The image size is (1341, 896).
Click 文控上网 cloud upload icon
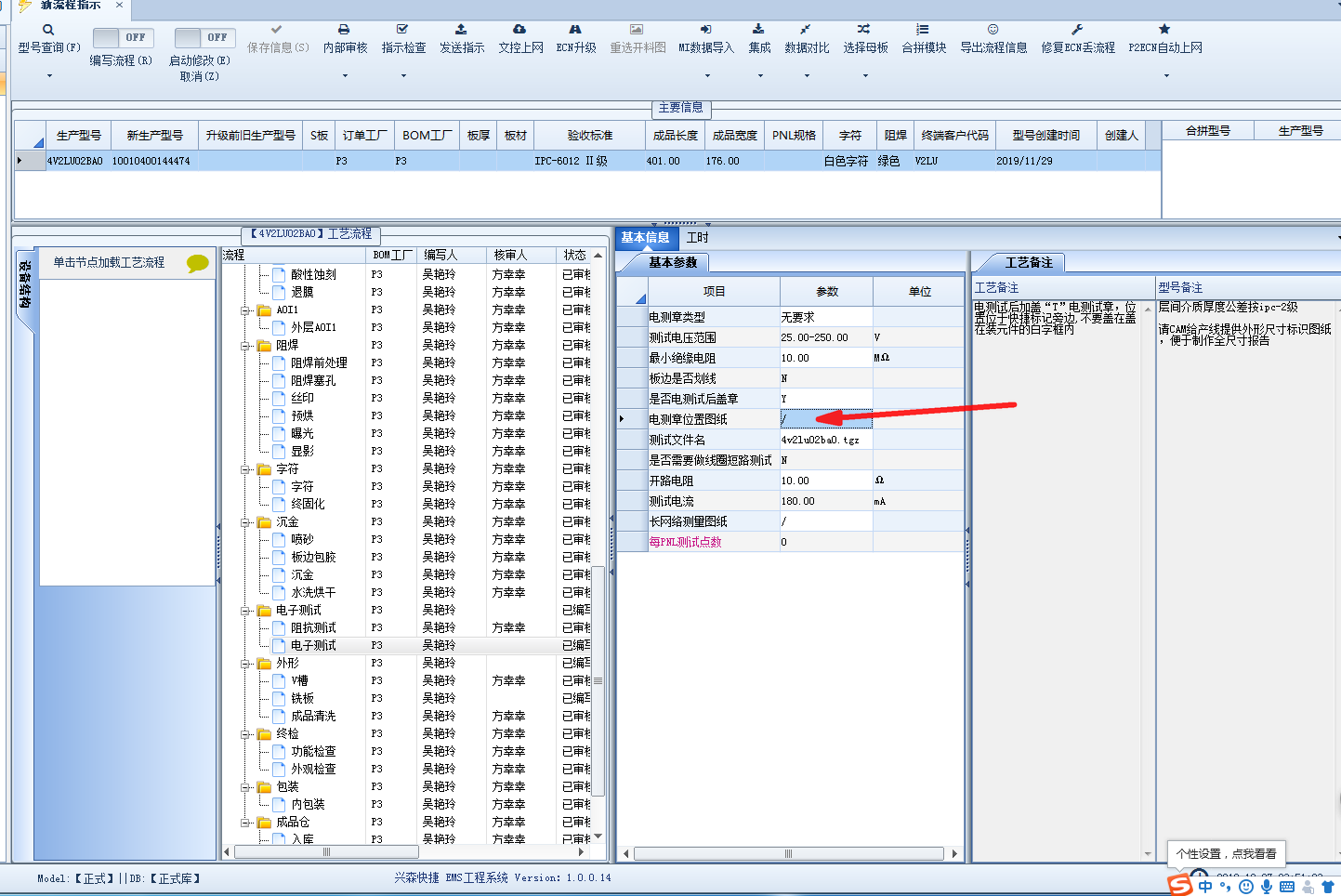(x=519, y=30)
